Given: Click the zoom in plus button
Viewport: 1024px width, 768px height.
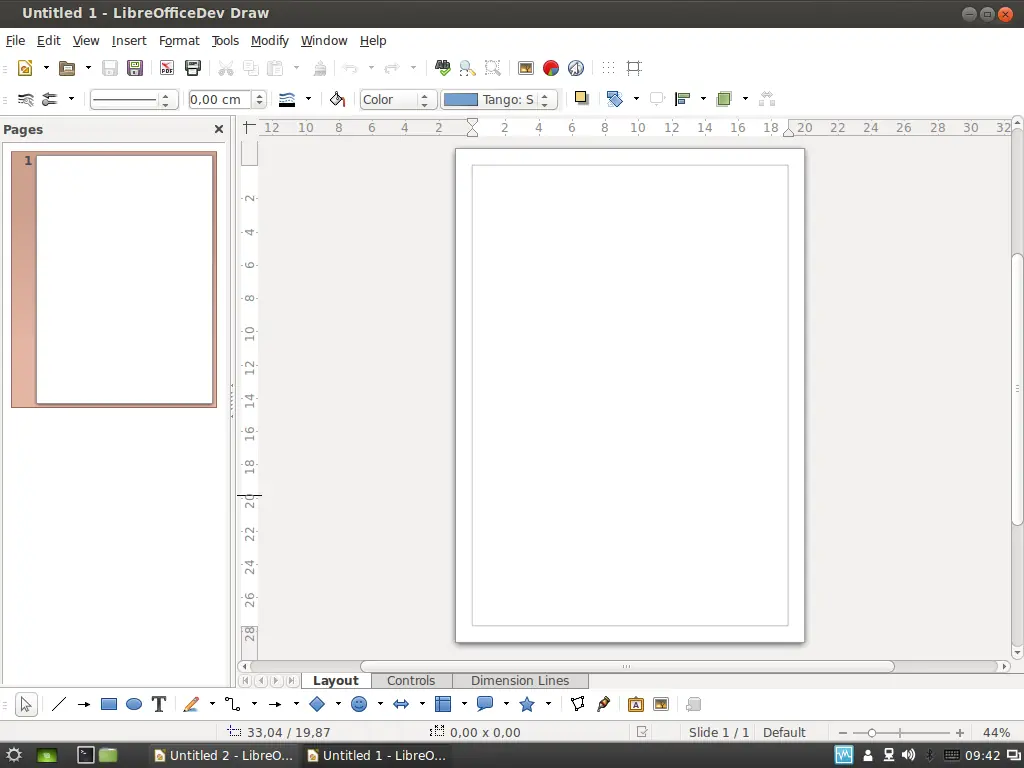Looking at the screenshot, I should (959, 733).
